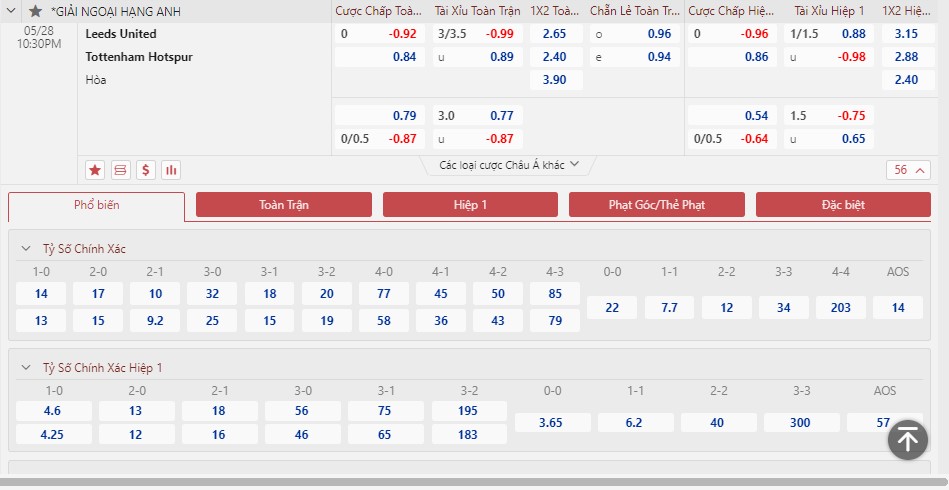Choose 7.7 odds for 1-1 correct score
The height and width of the screenshot is (490, 949).
(669, 307)
